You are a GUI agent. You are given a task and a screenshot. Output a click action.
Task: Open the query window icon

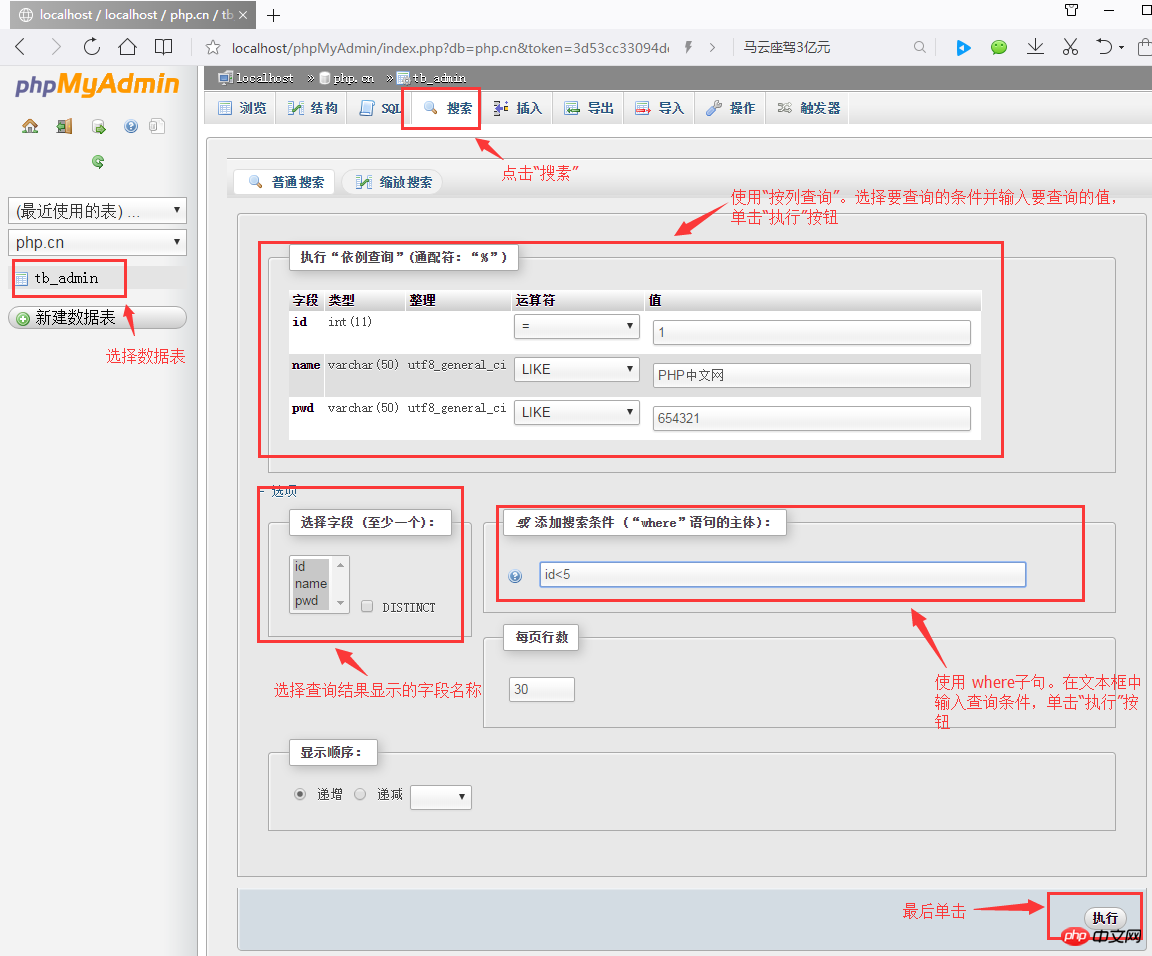(98, 126)
